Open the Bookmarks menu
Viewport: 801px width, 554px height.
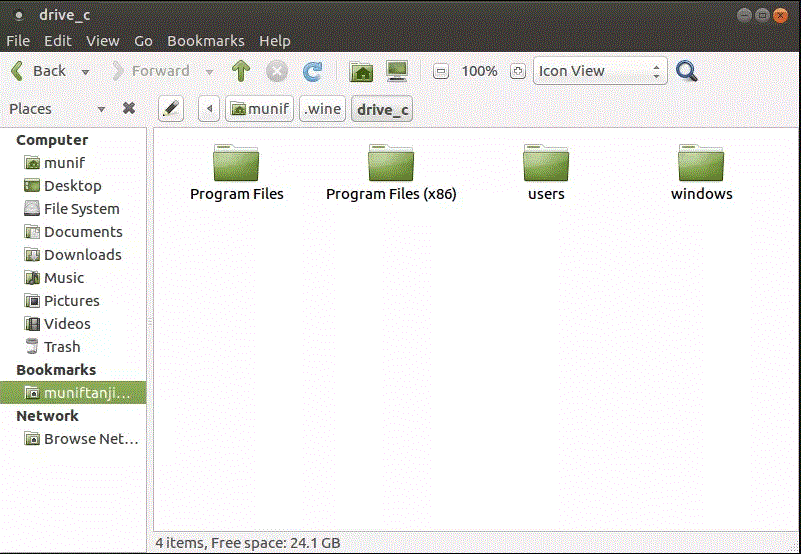(206, 41)
